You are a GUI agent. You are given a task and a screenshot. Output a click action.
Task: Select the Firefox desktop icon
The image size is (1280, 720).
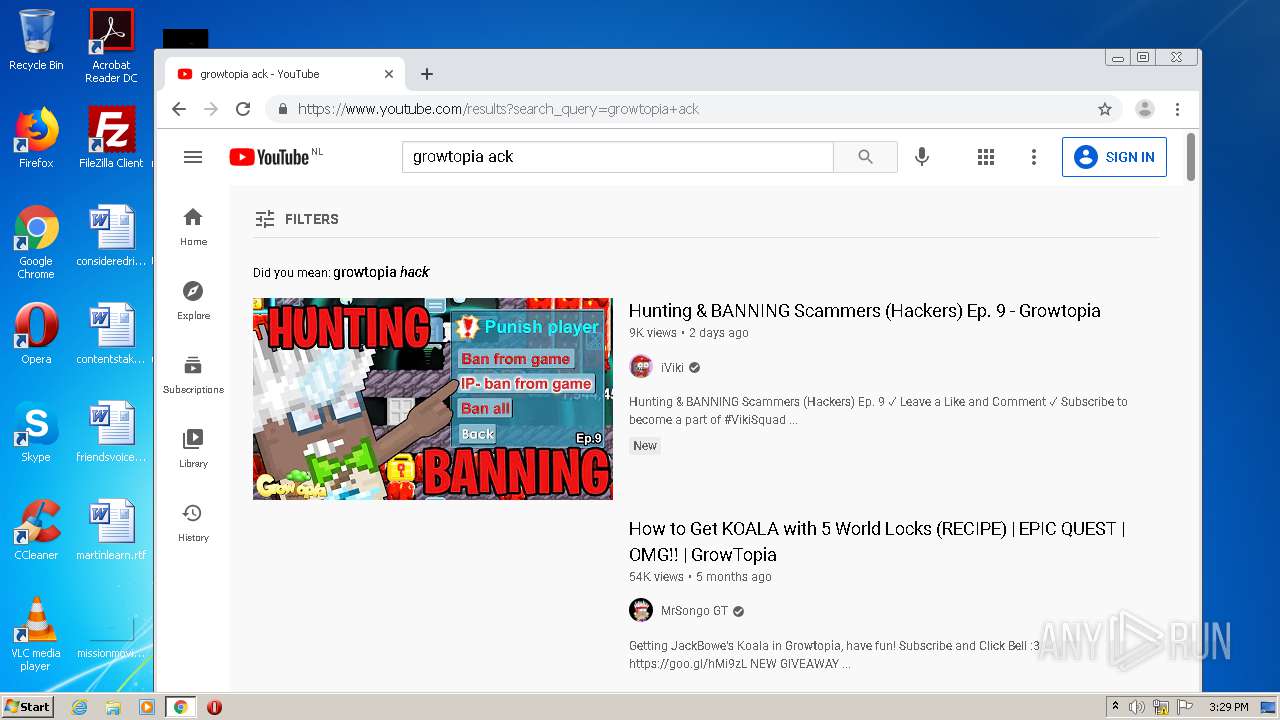coord(36,138)
